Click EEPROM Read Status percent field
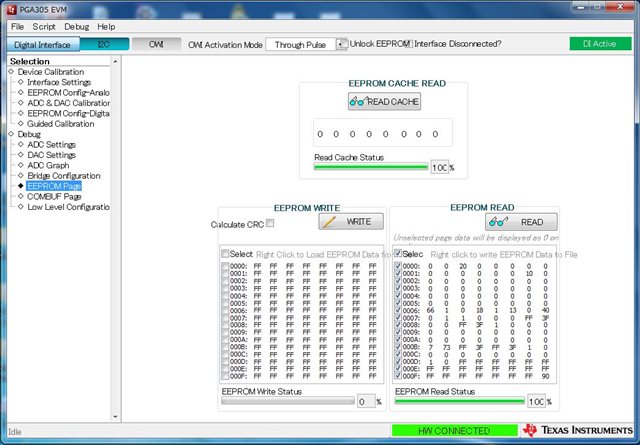The height and width of the screenshot is (445, 640). (536, 402)
